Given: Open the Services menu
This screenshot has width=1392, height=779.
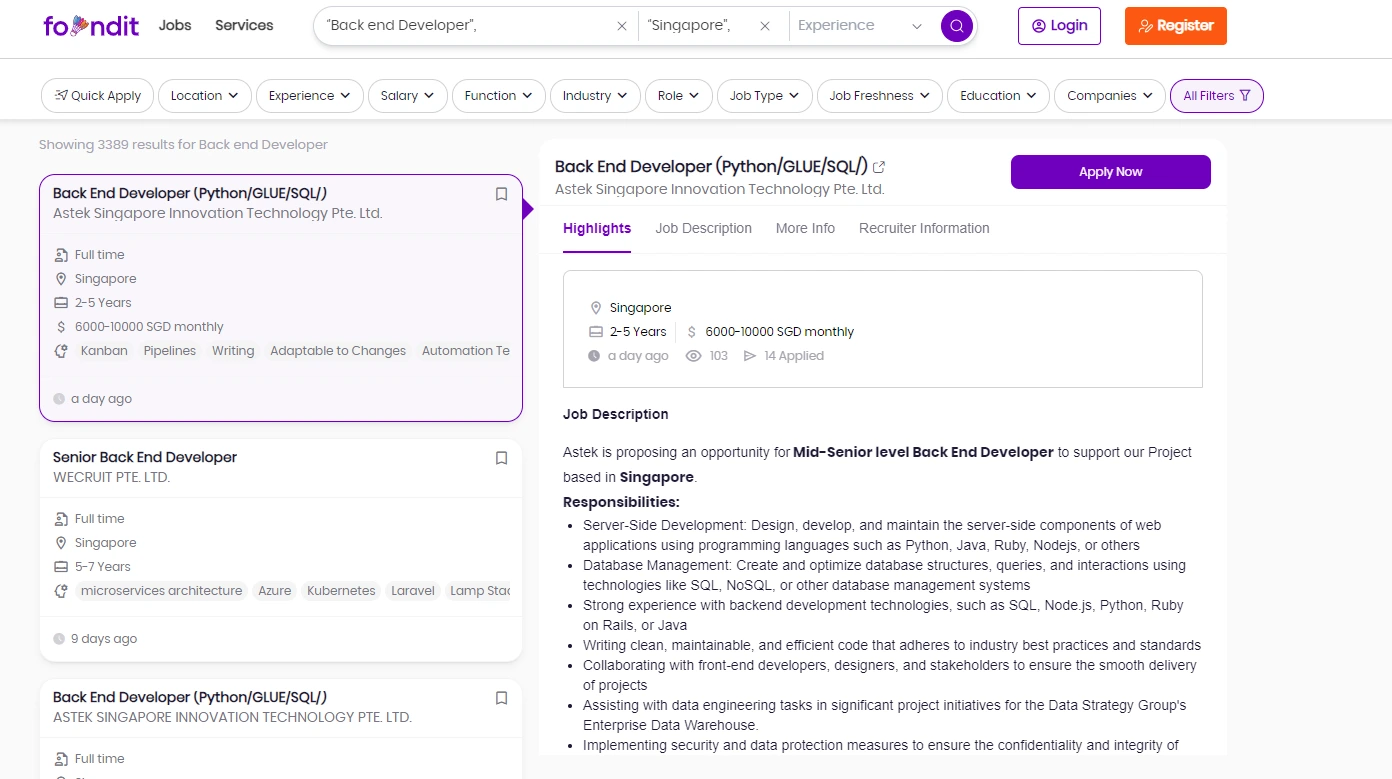Looking at the screenshot, I should click(244, 25).
